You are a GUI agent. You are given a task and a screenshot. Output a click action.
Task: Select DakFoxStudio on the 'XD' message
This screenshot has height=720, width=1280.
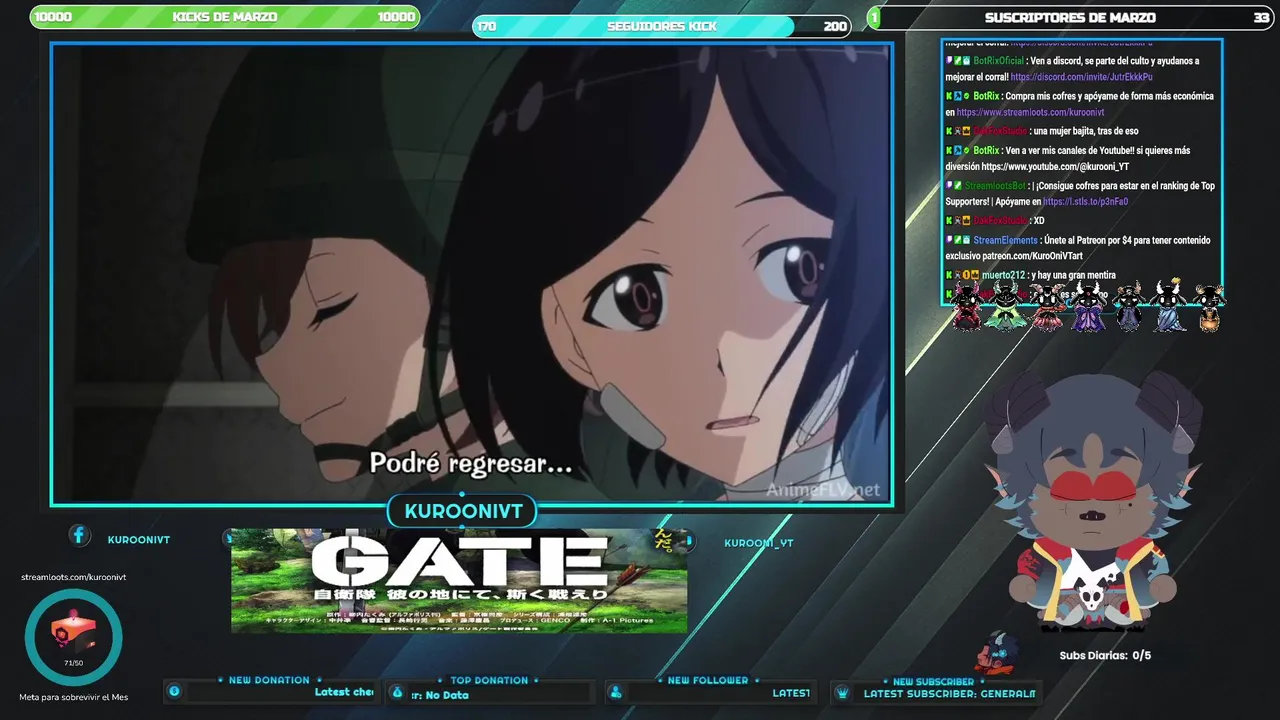click(x=1000, y=221)
